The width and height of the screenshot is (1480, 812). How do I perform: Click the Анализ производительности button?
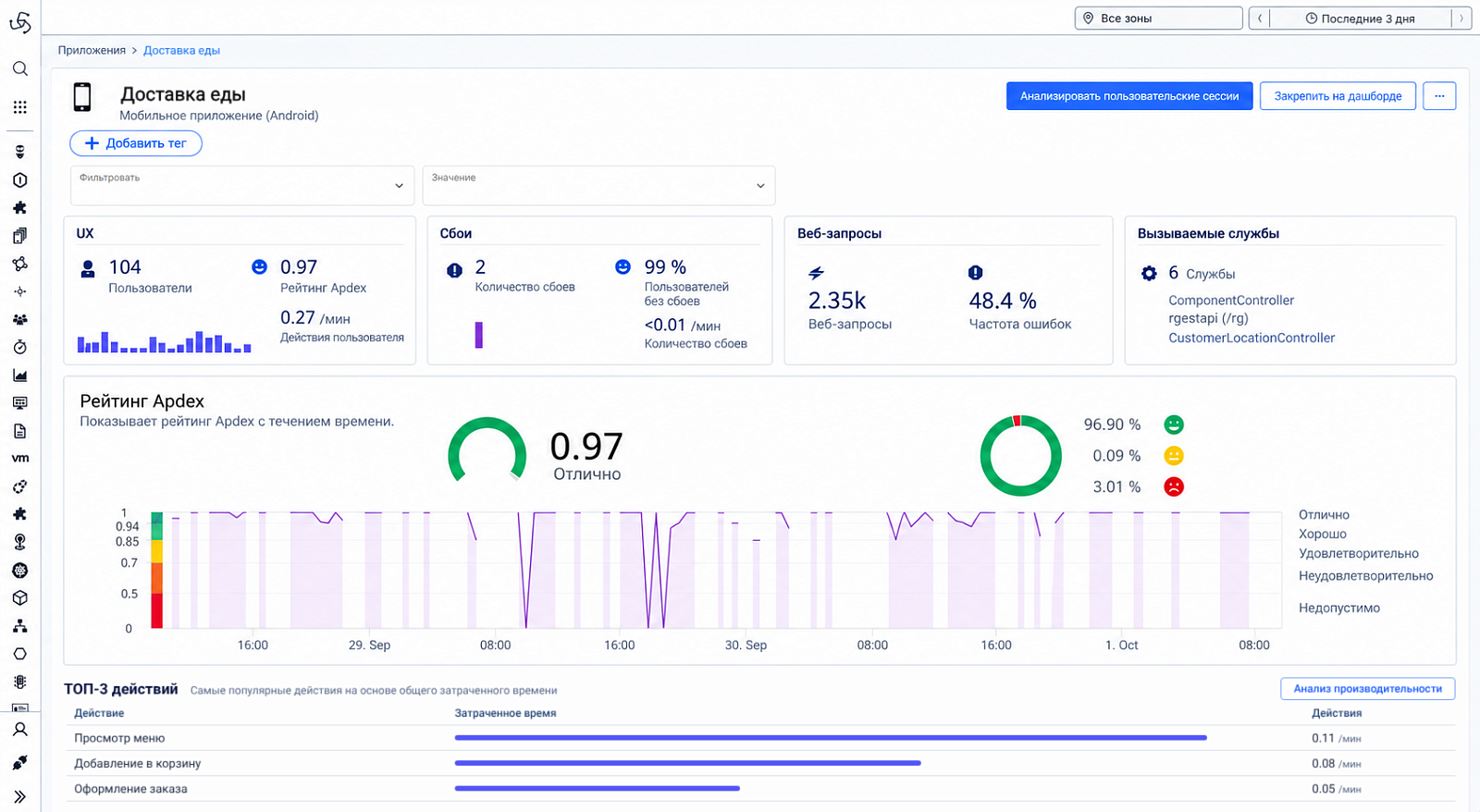[1367, 689]
